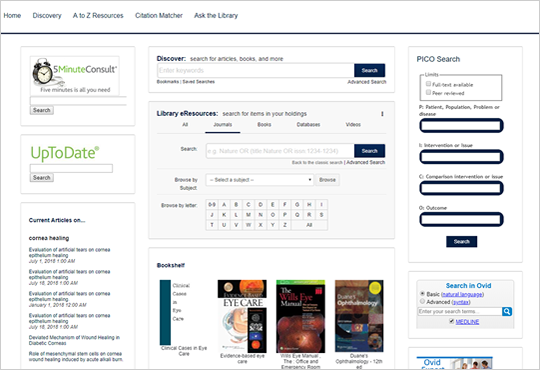Browse journals by letter M
The width and height of the screenshot is (540, 370).
(248, 215)
